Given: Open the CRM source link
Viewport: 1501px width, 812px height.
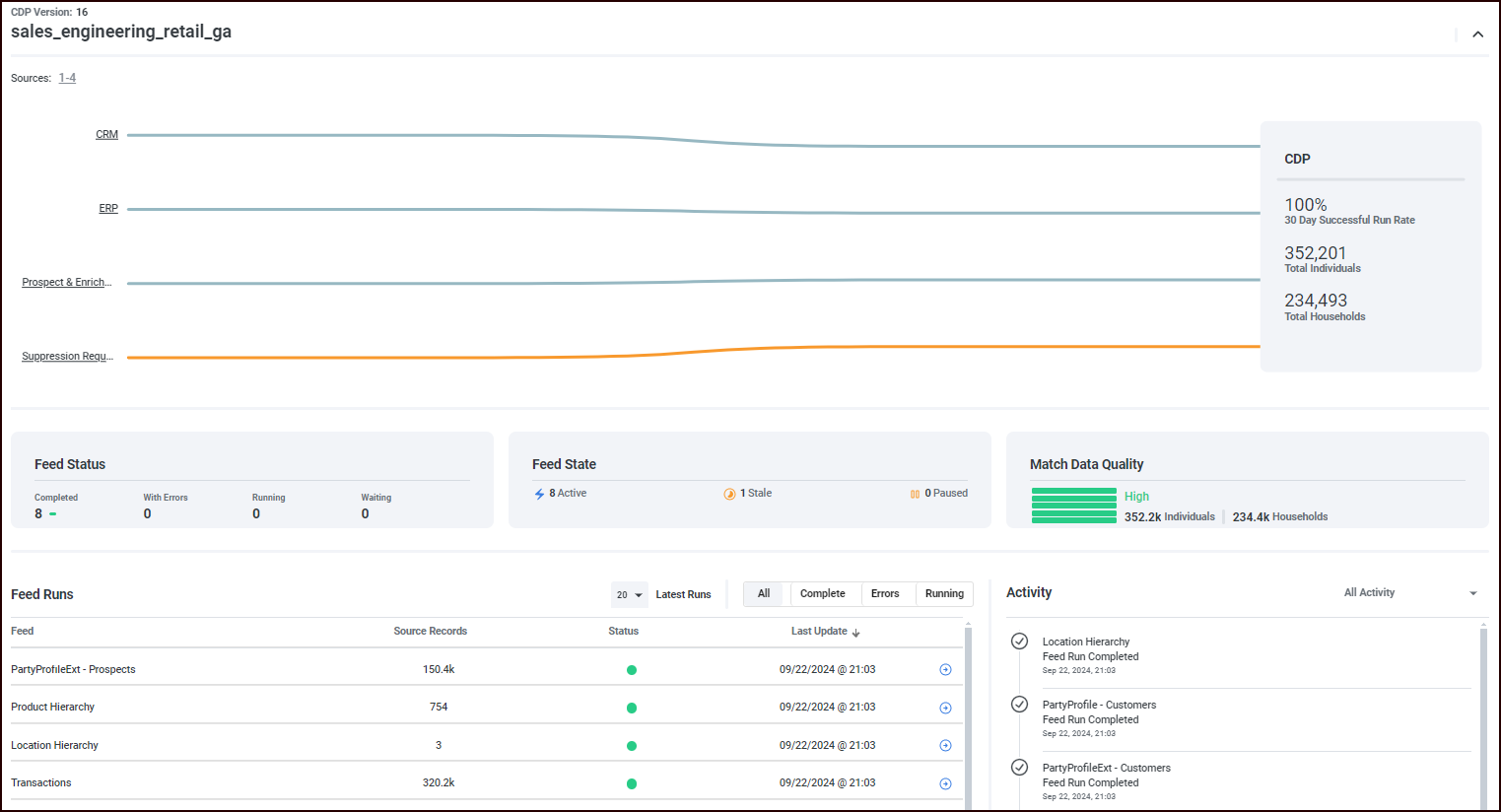Looking at the screenshot, I should (106, 134).
